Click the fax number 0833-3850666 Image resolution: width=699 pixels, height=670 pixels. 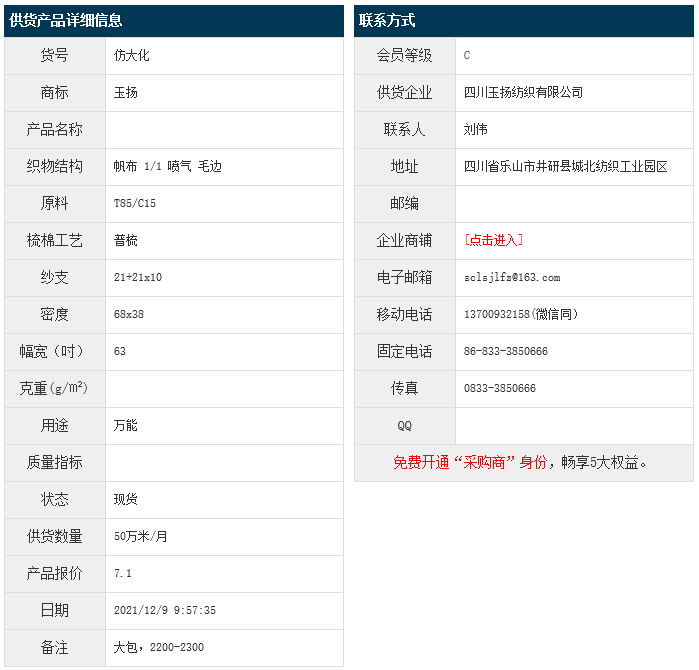pos(500,388)
